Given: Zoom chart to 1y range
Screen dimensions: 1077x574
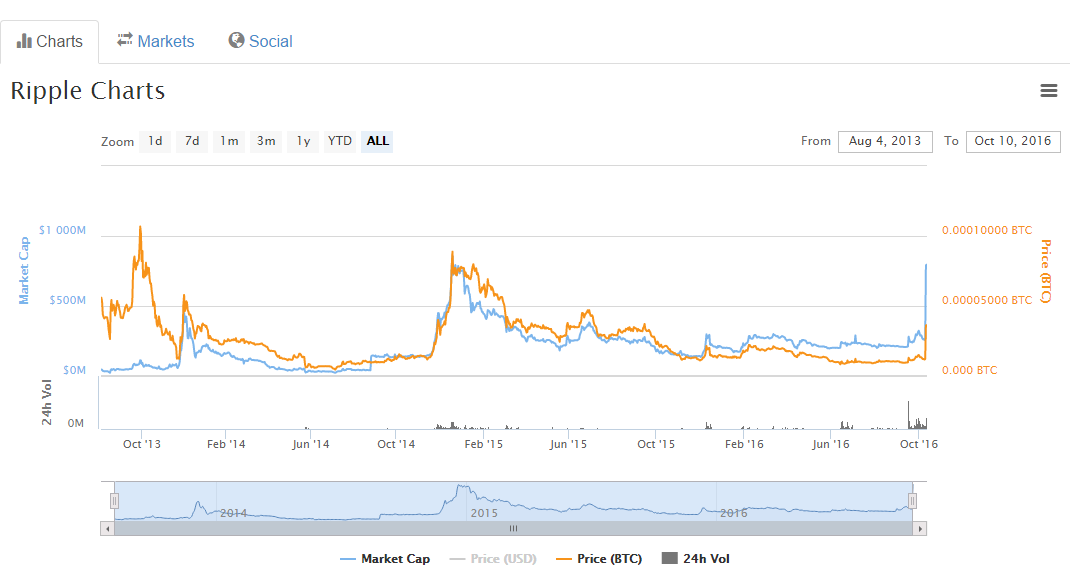Looking at the screenshot, I should pyautogui.click(x=302, y=141).
